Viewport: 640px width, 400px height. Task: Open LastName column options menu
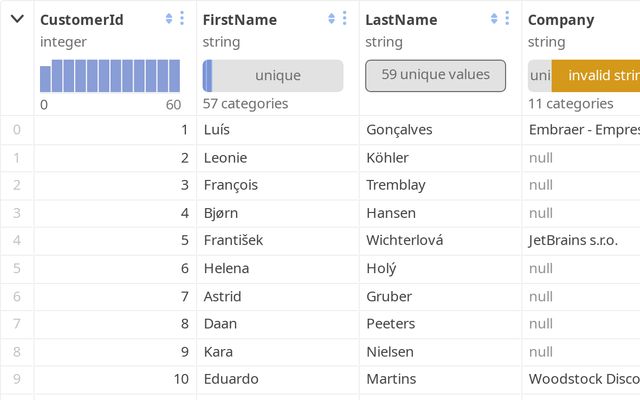click(x=508, y=19)
